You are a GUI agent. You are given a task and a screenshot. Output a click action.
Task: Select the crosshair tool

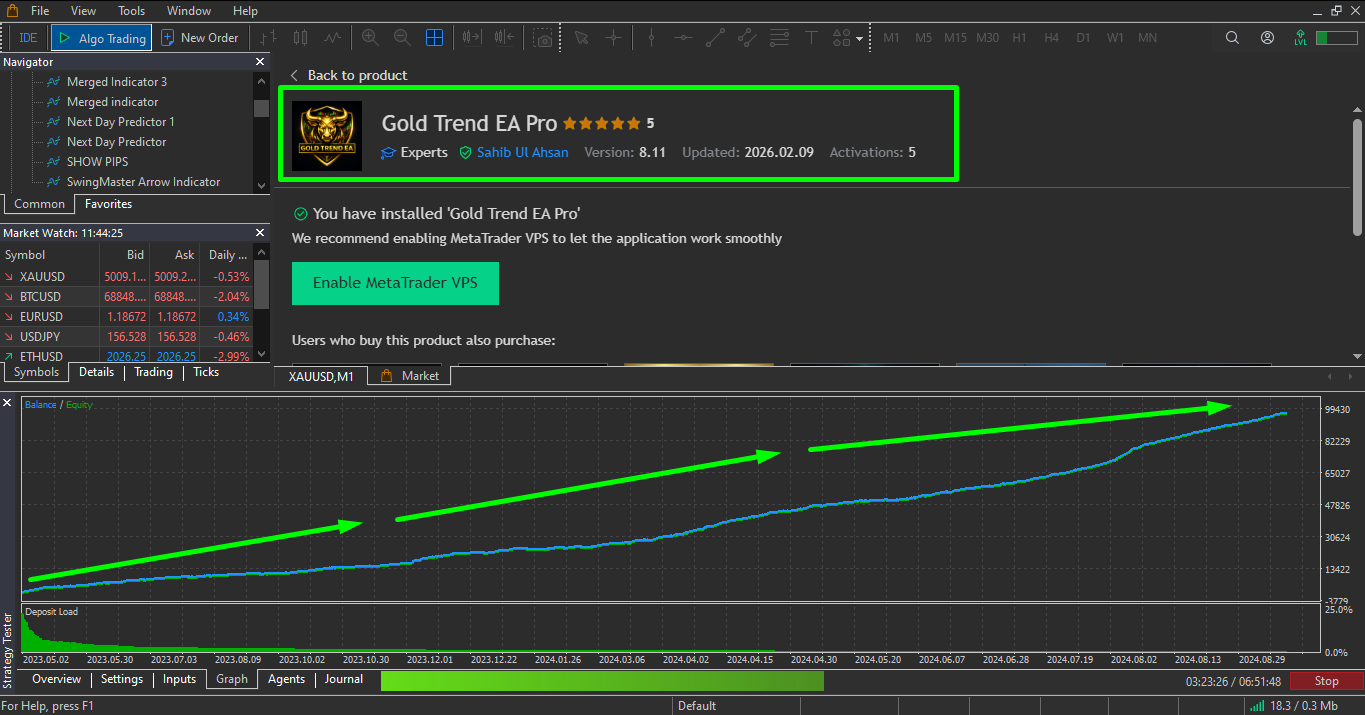613,38
